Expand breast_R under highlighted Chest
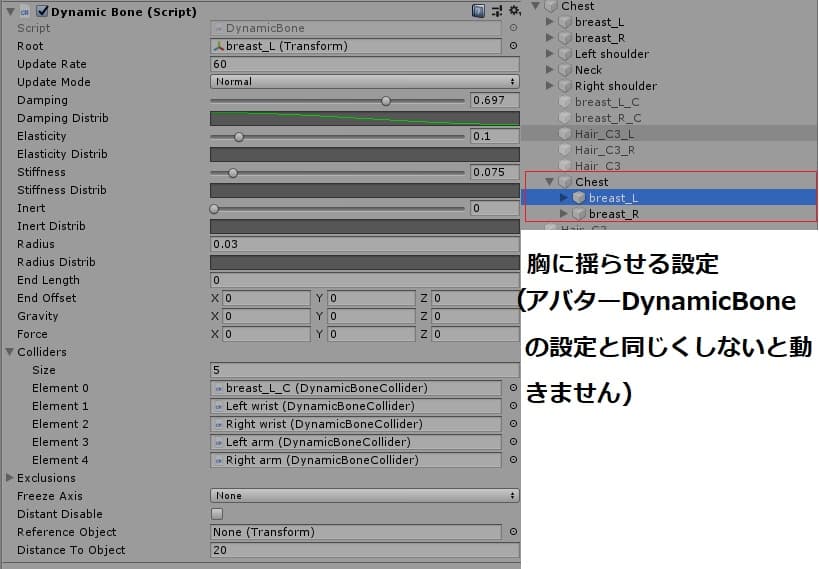819x569 pixels. point(563,213)
